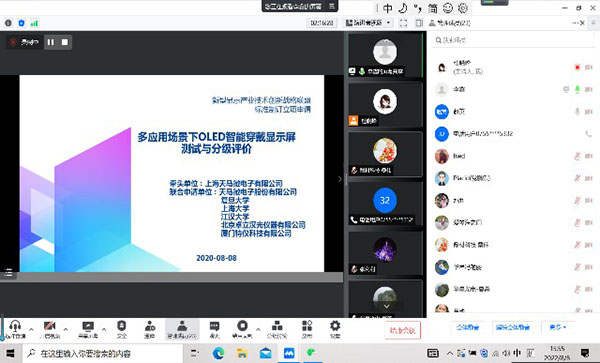The height and width of the screenshot is (363, 600).
Task: Toggle the side panel layout icon
Action: click(419, 23)
